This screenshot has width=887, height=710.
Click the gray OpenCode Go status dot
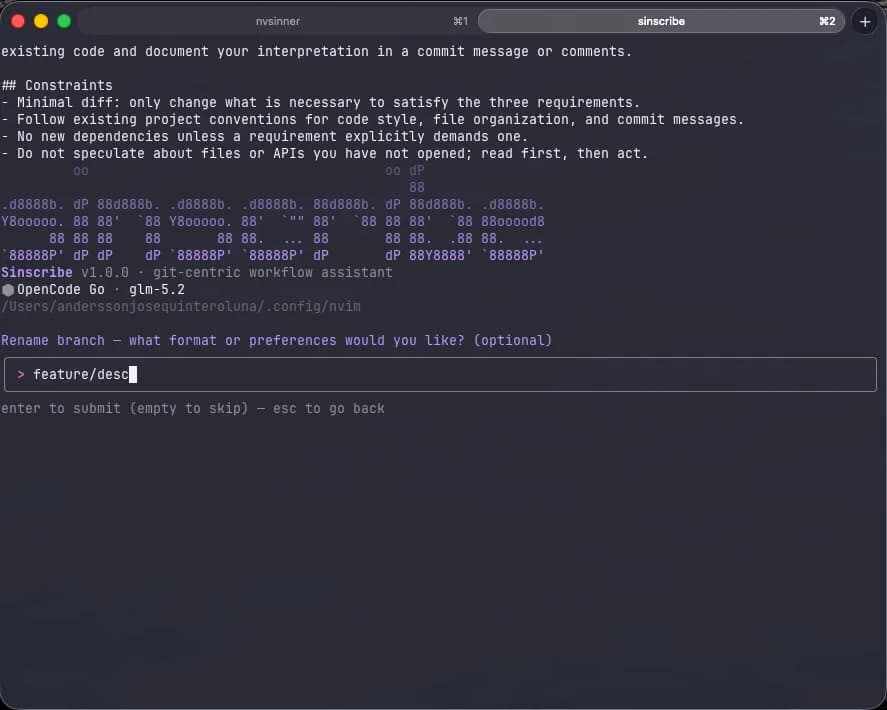pyautogui.click(x=8, y=290)
